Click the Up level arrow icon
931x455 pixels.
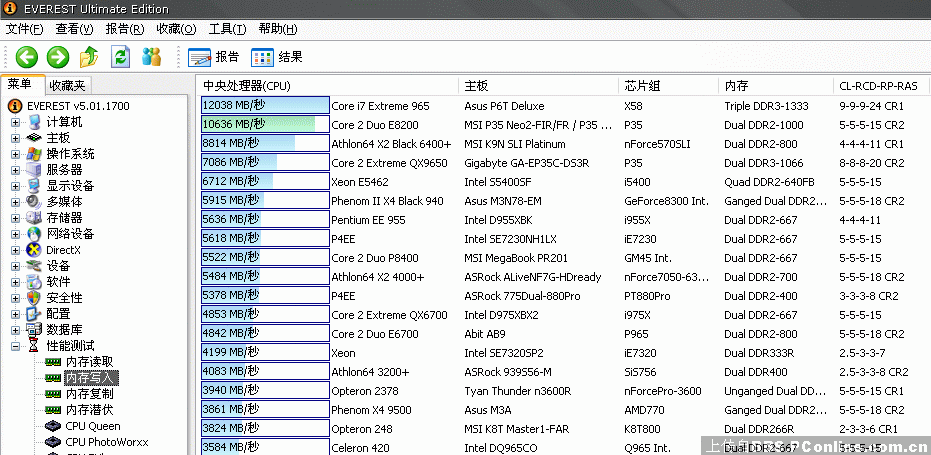coord(89,57)
